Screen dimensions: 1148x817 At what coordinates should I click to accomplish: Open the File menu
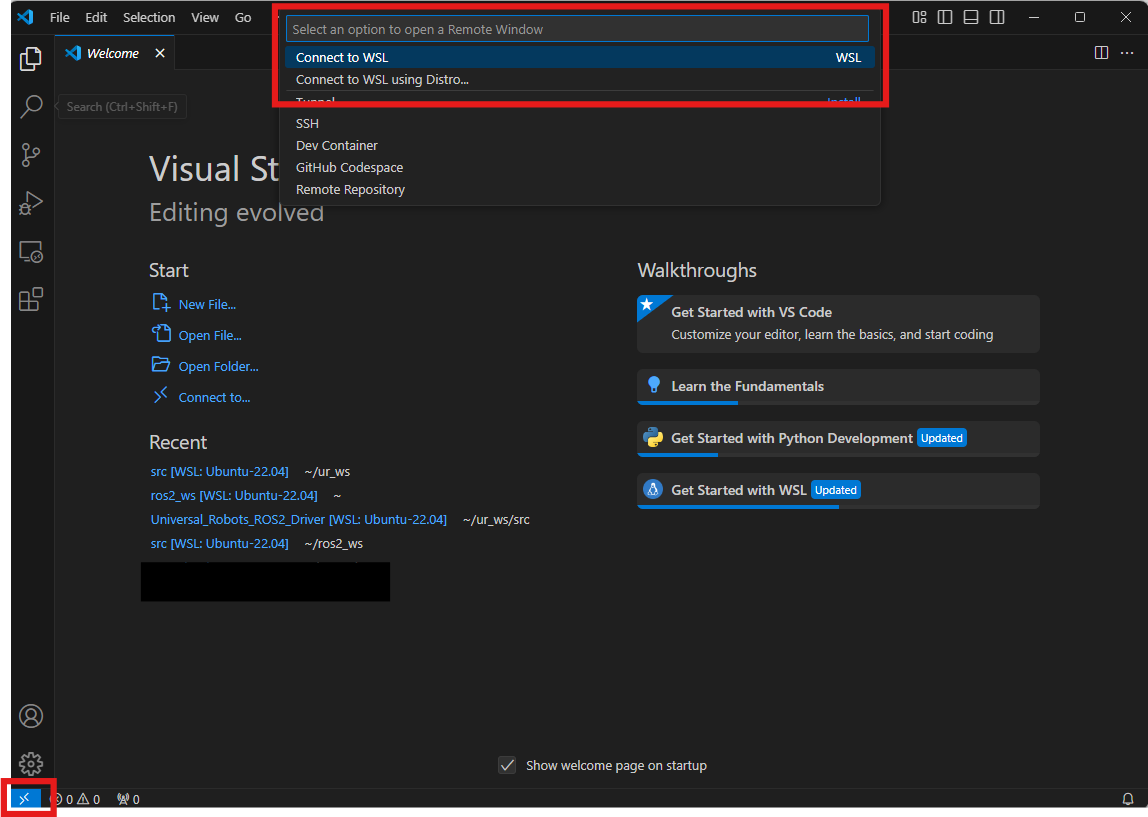[x=59, y=18]
